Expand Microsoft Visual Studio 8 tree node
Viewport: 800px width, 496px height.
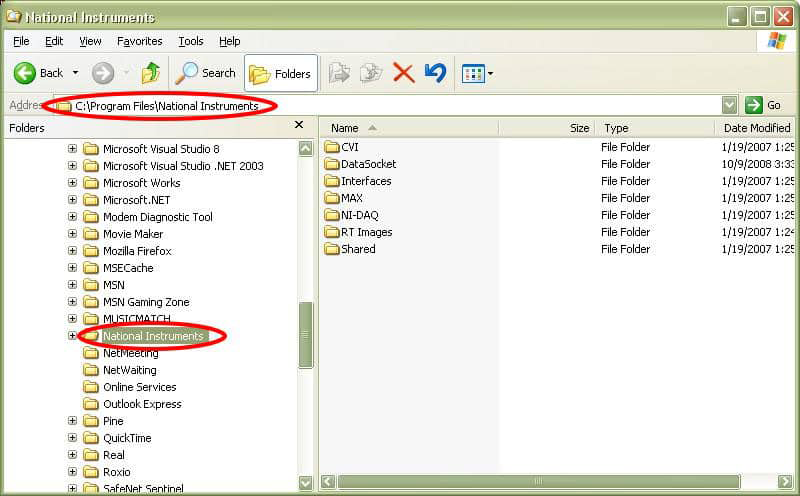click(x=72, y=148)
